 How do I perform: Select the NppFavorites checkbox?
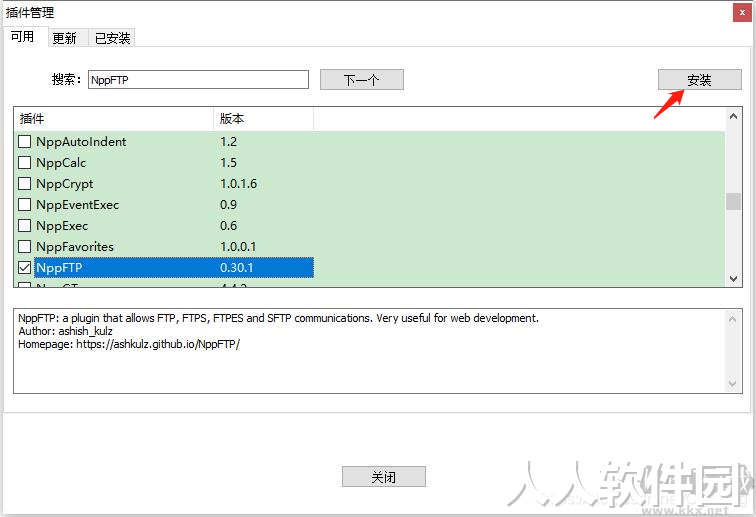25,246
